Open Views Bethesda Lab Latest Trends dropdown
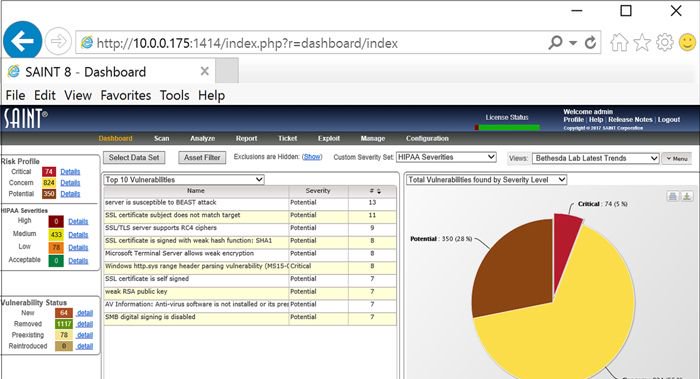 596,158
